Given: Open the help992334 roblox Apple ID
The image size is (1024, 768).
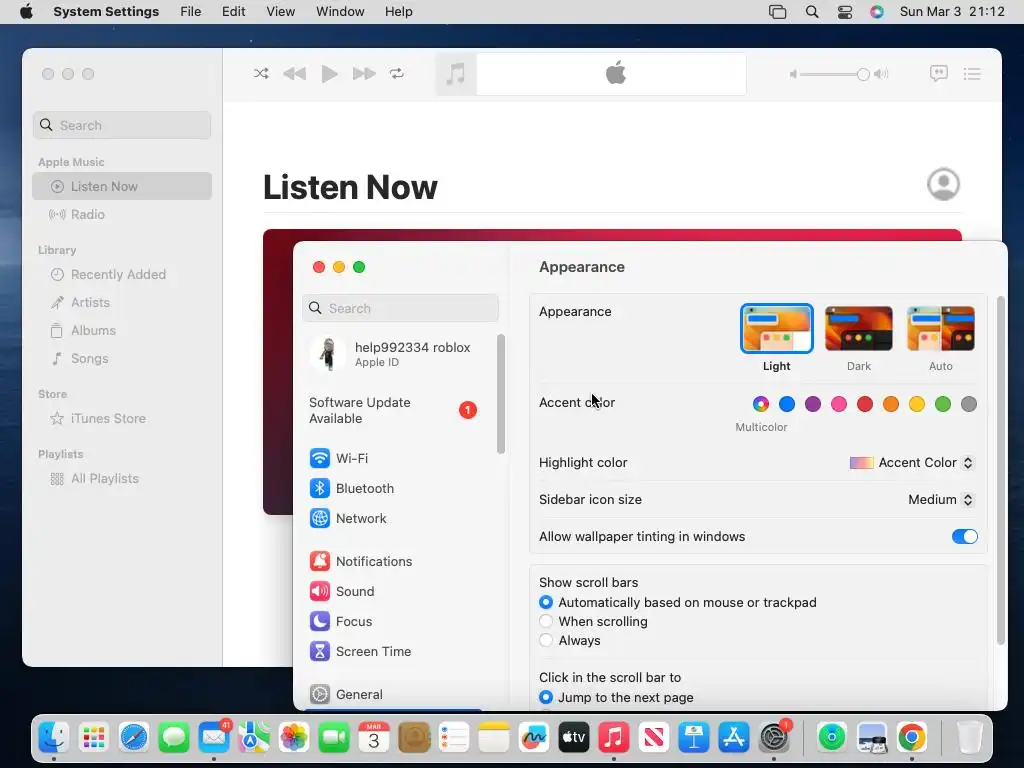Looking at the screenshot, I should pos(399,353).
